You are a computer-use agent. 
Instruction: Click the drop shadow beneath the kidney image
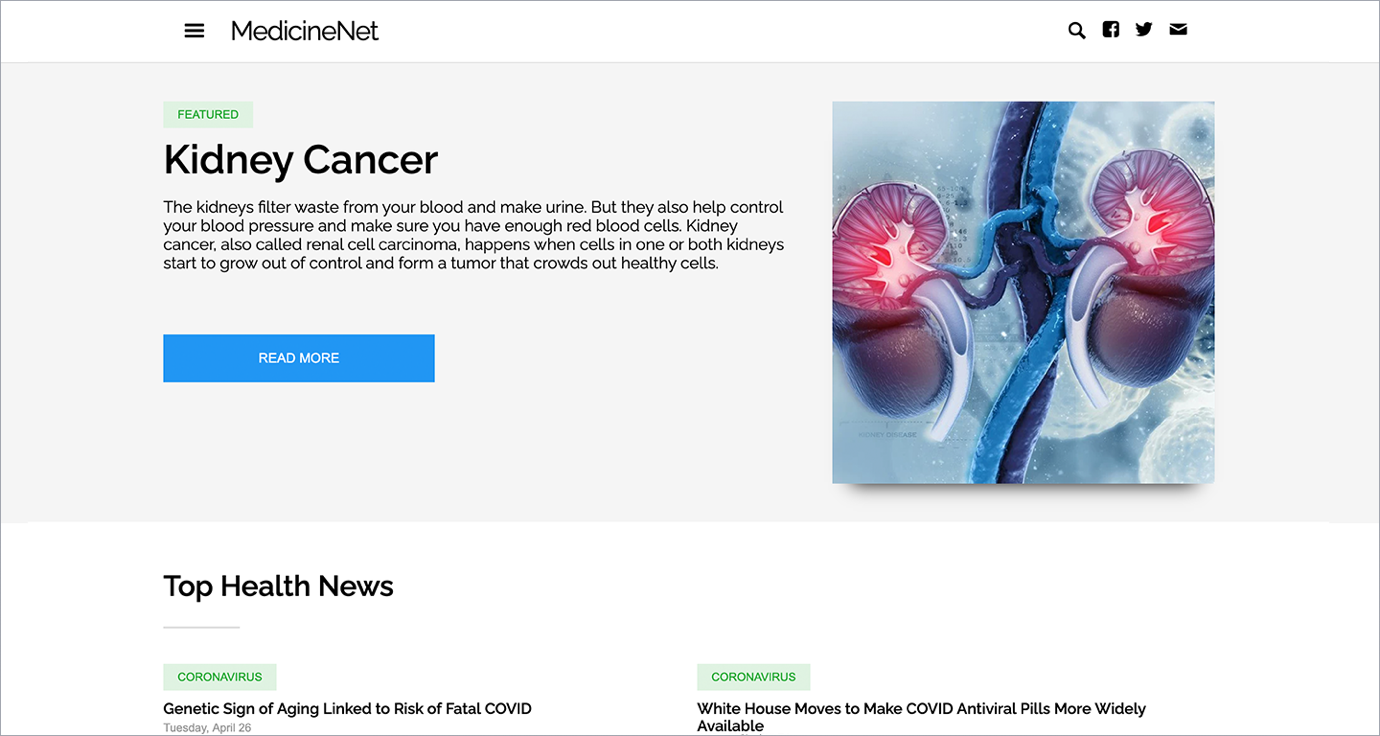pos(1023,491)
